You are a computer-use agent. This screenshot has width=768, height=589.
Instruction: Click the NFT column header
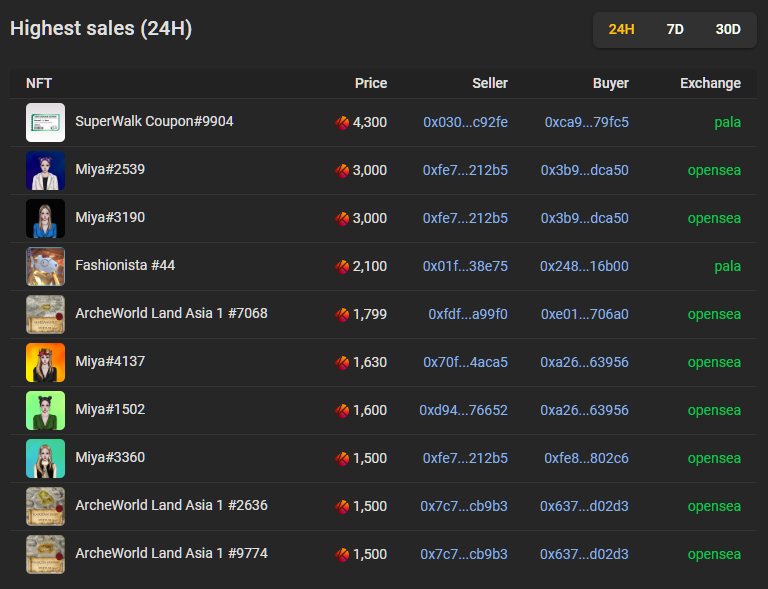click(x=39, y=83)
